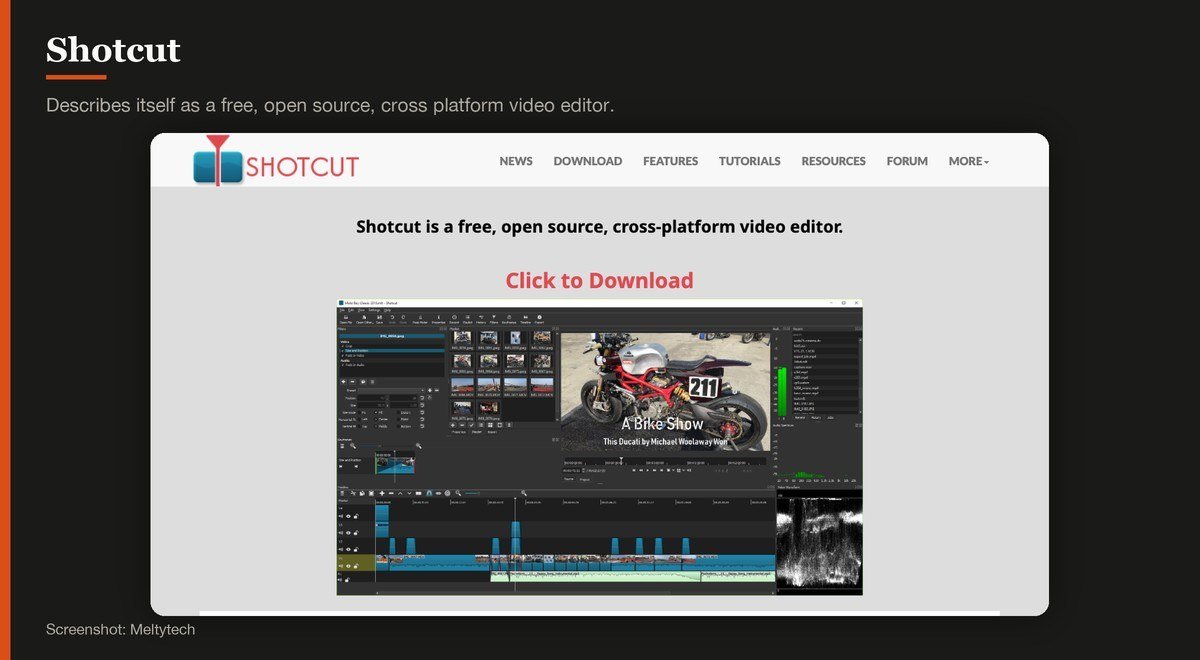Screen dimensions: 1200x660
Task: Select the Size and Position keyframes clip thumbnail
Action: point(395,463)
